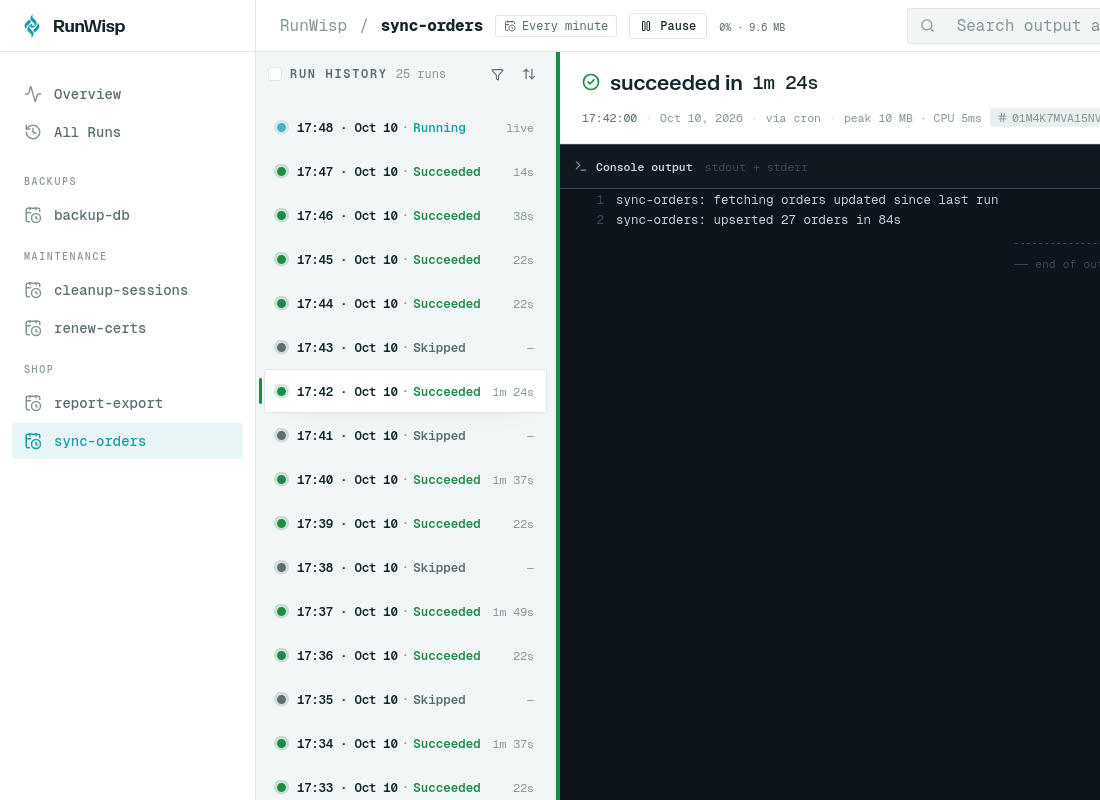Open the 17:41 Skipped run
The height and width of the screenshot is (800, 1100).
pyautogui.click(x=405, y=435)
